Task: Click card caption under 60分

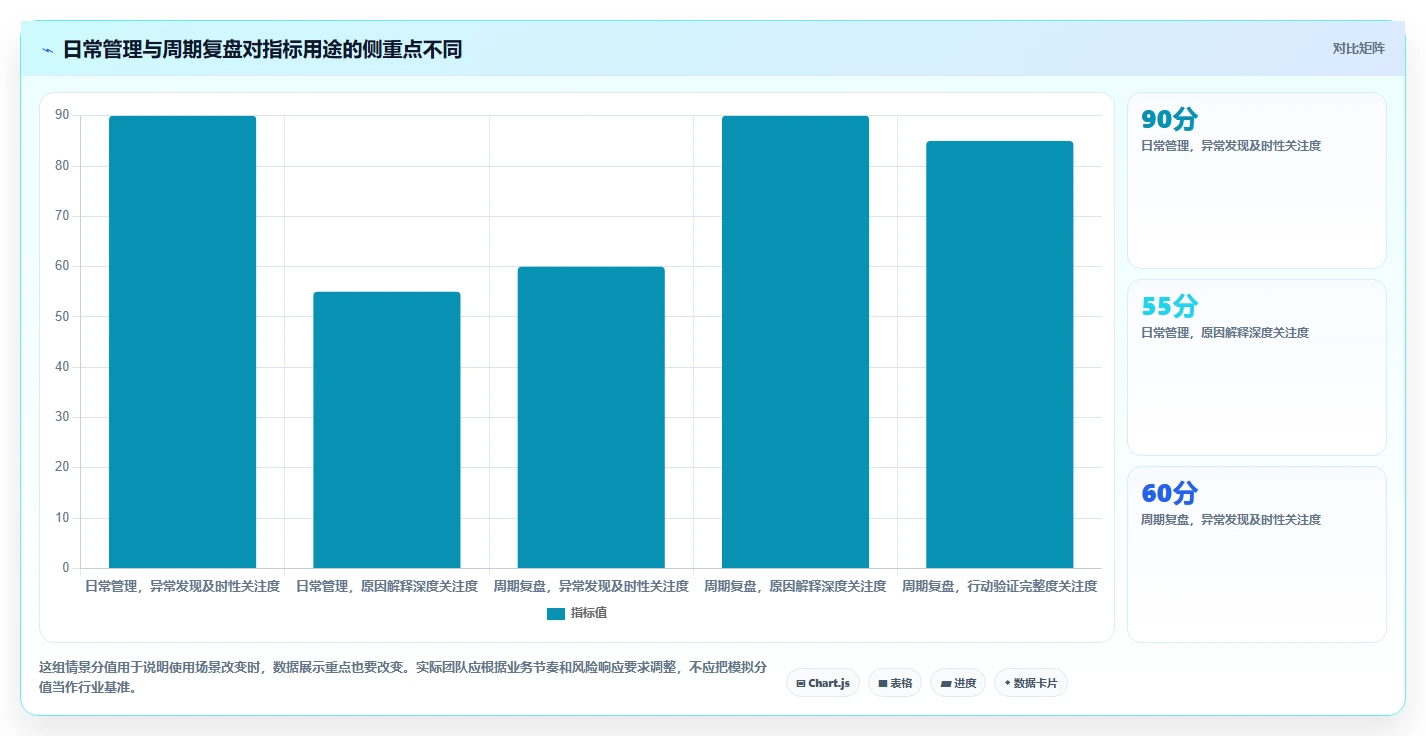Action: pyautogui.click(x=1231, y=520)
